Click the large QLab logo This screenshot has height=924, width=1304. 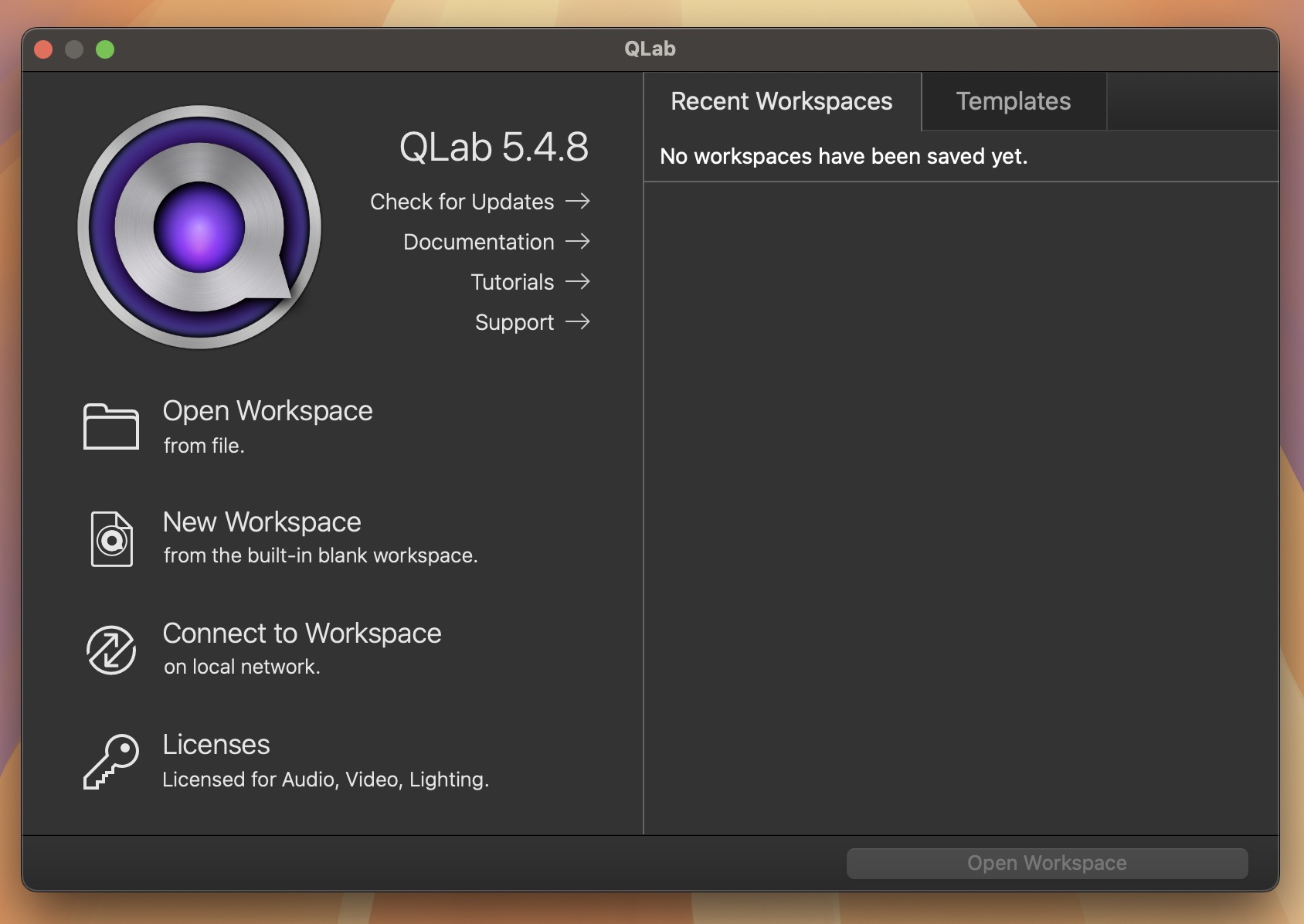click(x=199, y=227)
